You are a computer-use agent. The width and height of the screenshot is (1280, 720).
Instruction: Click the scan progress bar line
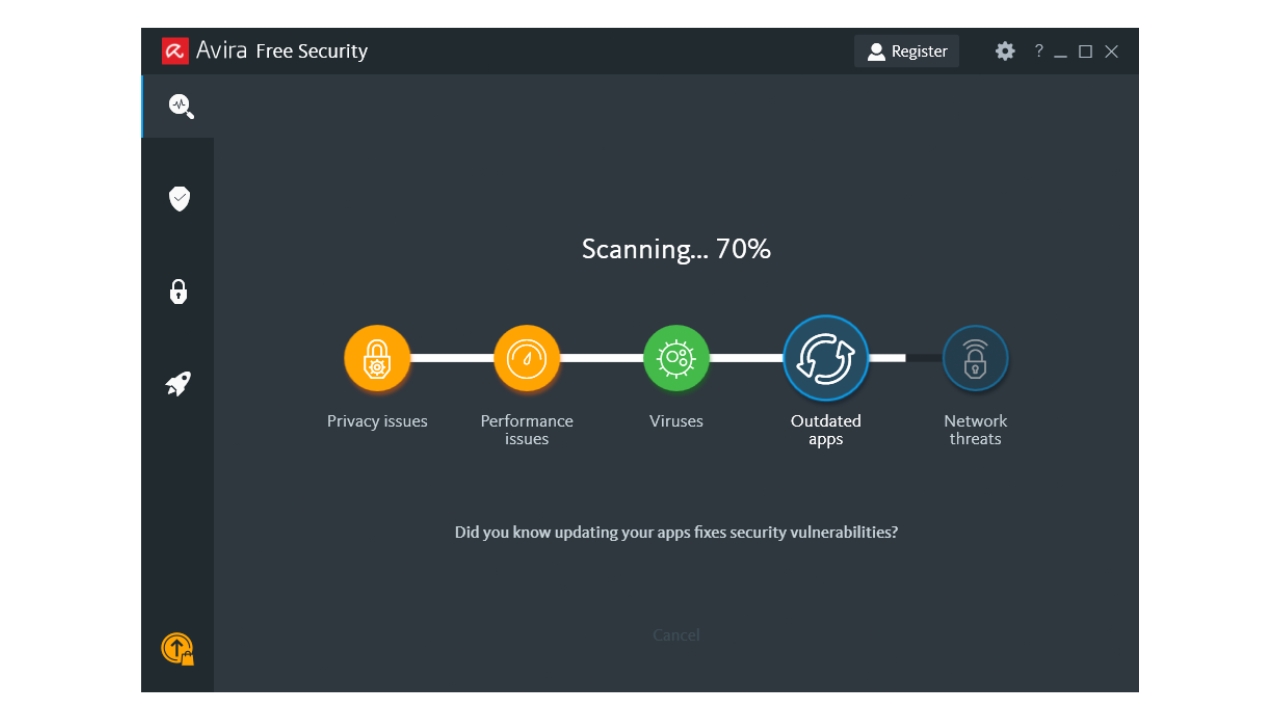[x=676, y=358]
